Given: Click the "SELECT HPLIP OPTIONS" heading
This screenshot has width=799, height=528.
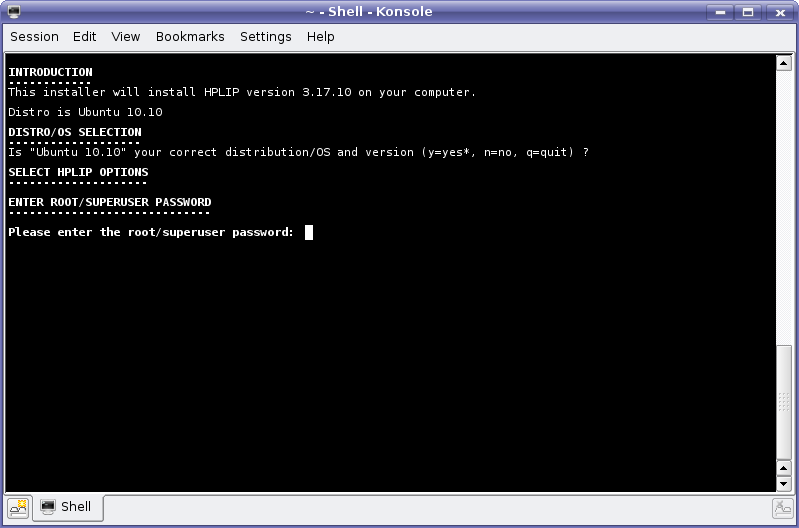Looking at the screenshot, I should click(x=78, y=172).
